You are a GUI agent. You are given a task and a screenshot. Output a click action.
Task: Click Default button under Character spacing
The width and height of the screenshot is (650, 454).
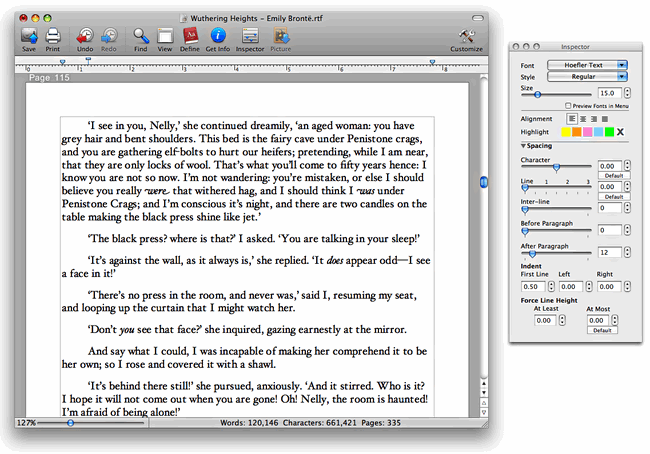point(614,176)
